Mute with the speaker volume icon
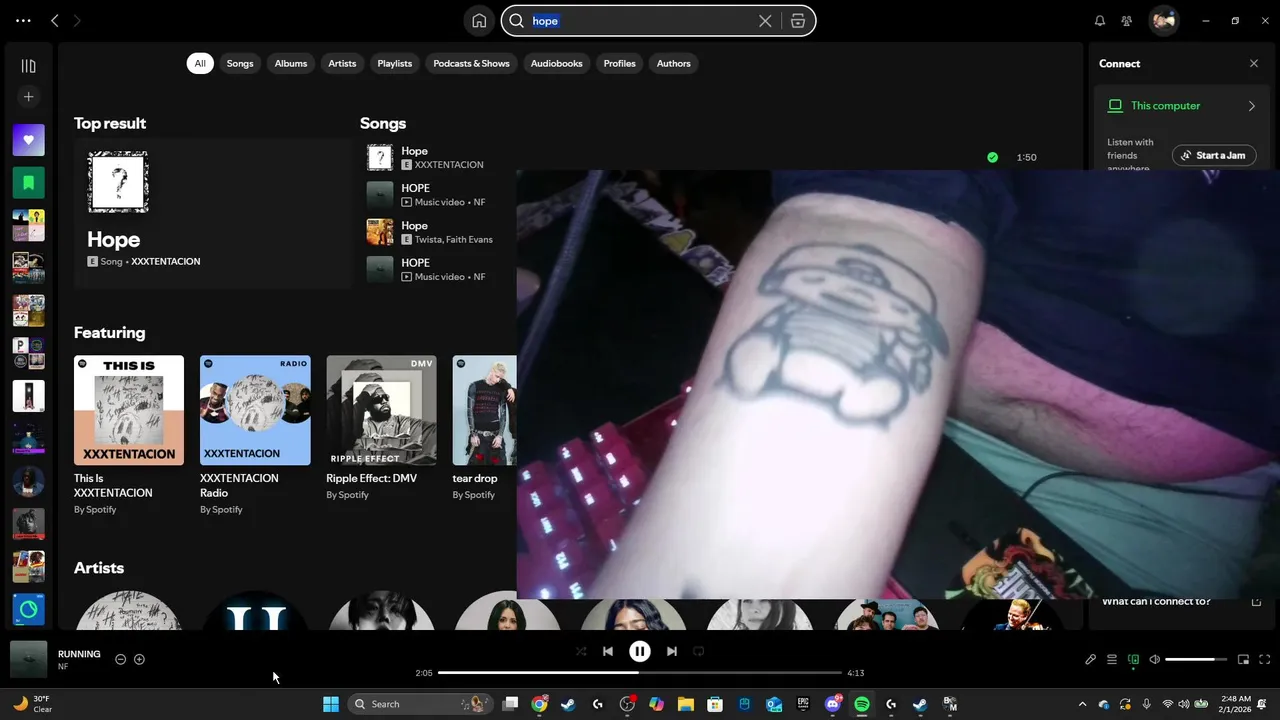 point(1155,660)
